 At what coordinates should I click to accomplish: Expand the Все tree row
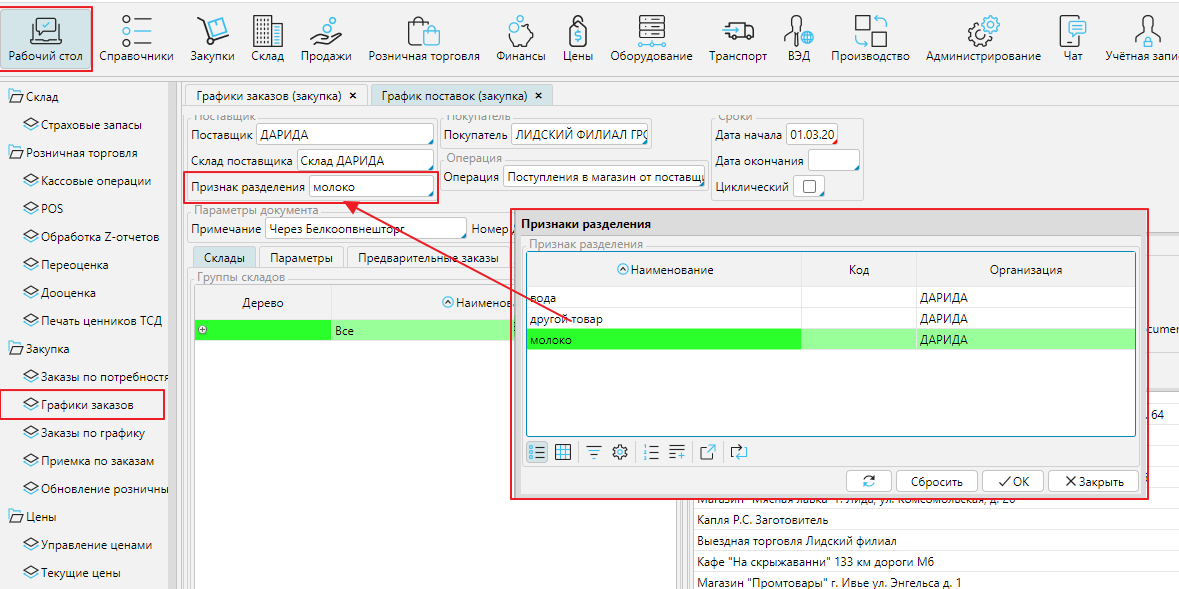click(x=203, y=330)
